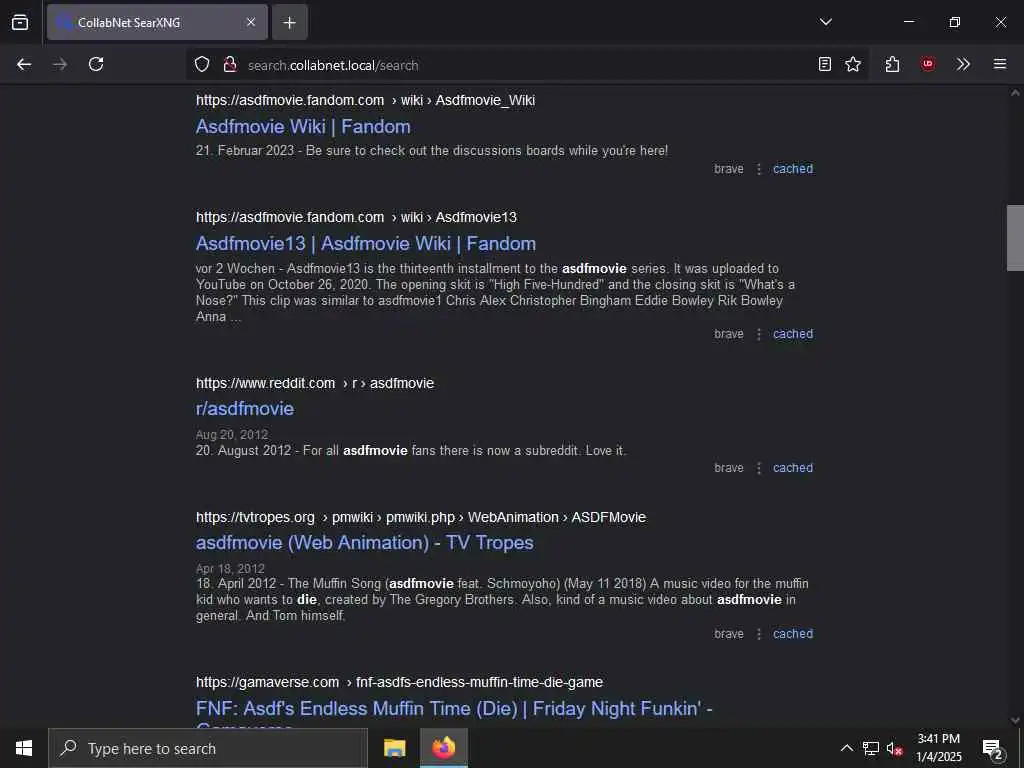Click scrollbar up arrow

pos(1015,93)
